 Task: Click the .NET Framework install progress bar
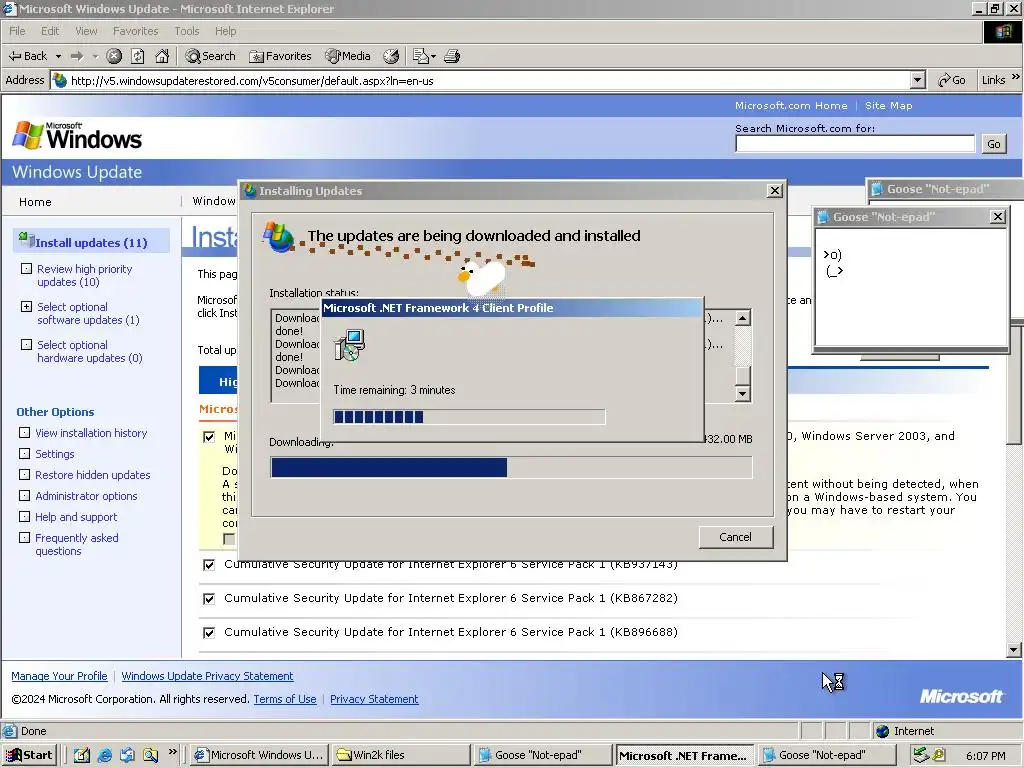[x=469, y=417]
